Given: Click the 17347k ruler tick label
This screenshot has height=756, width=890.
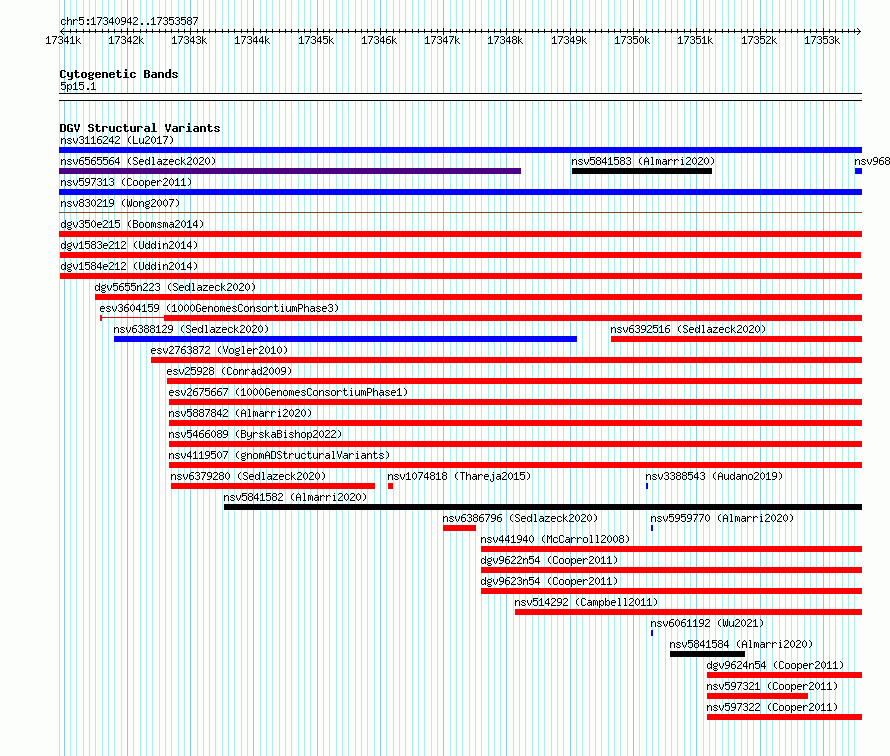Looking at the screenshot, I should 442,40.
